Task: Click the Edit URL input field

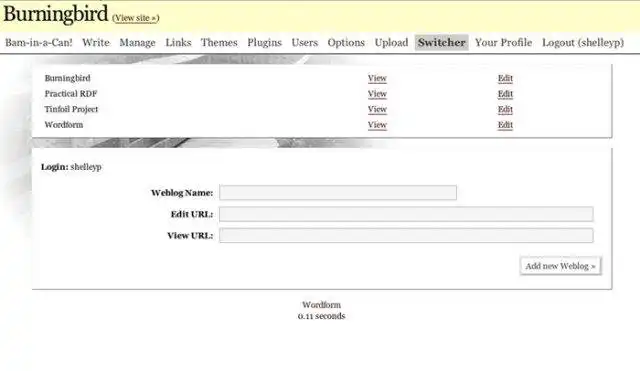Action: coord(406,214)
